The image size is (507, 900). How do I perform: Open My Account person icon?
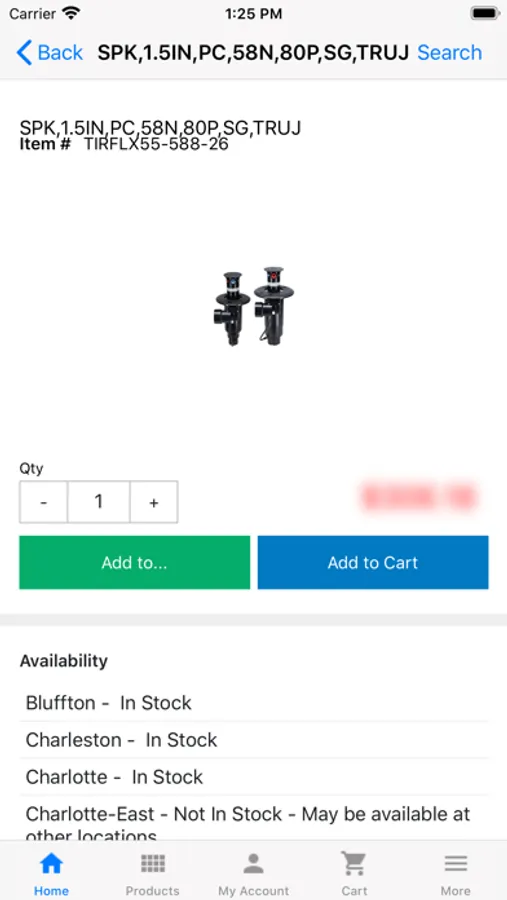253,863
